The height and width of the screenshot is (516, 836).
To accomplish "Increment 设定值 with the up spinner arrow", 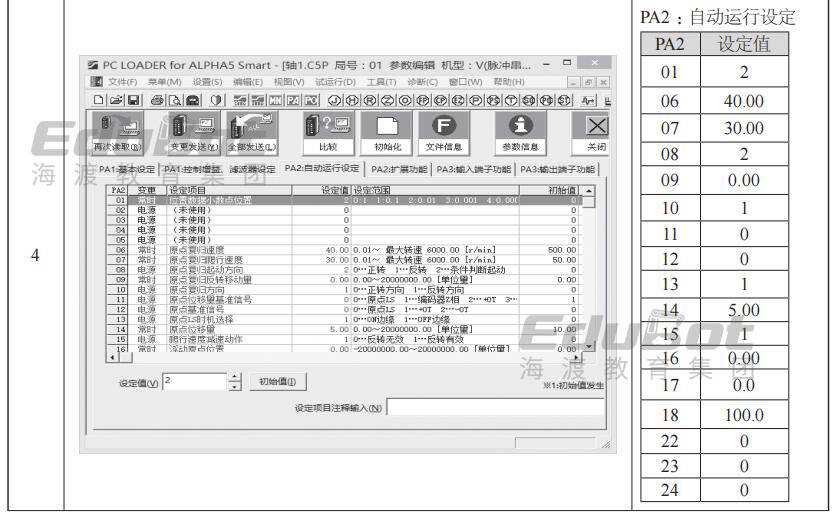I will [x=235, y=377].
